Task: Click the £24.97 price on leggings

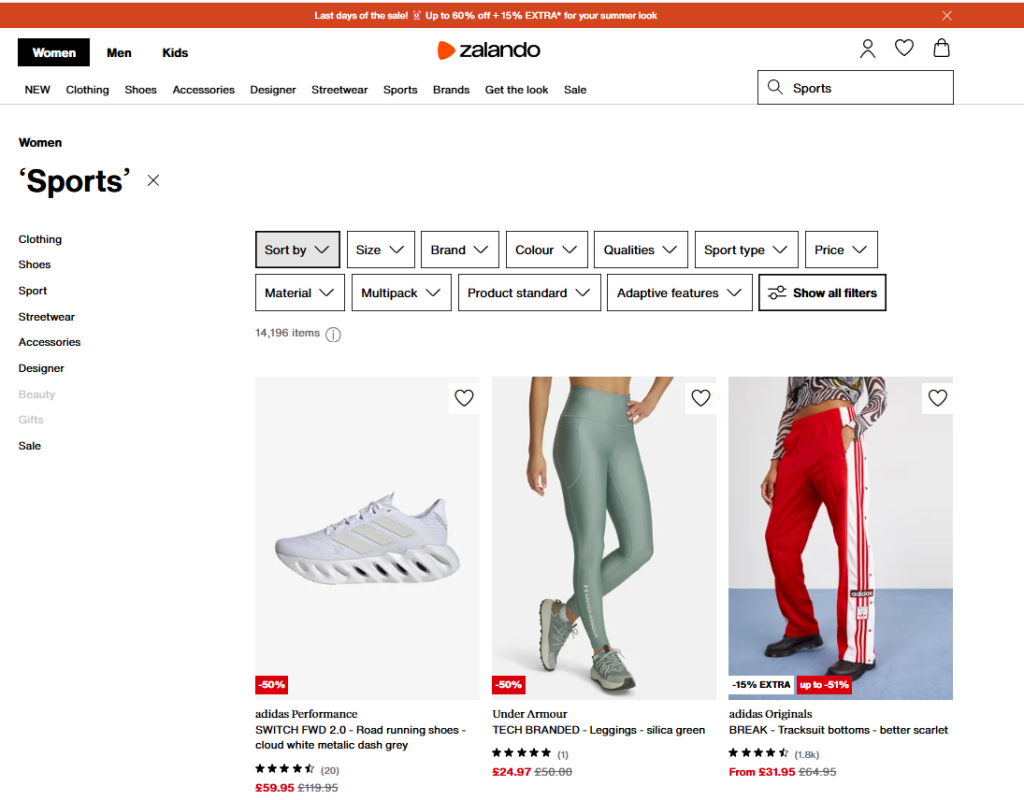Action: (512, 772)
